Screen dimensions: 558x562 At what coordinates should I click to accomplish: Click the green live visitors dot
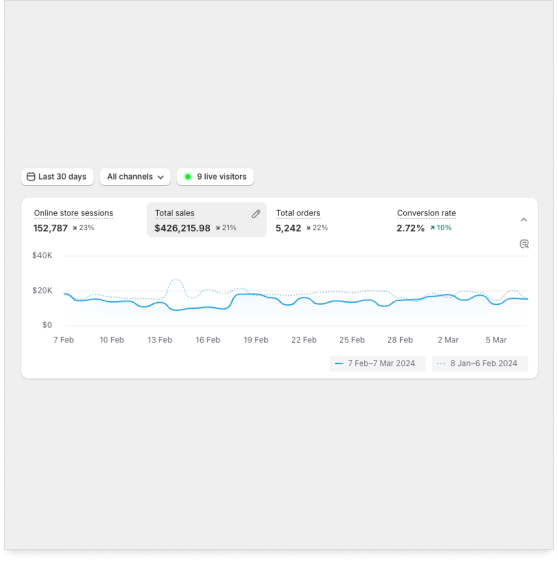coord(187,177)
